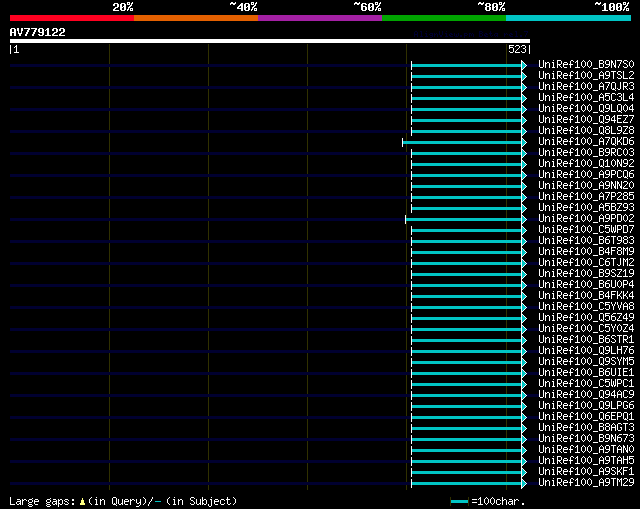Open hit UniRef100_A5C3L4
Screen dimensions: 640x509
(586, 98)
